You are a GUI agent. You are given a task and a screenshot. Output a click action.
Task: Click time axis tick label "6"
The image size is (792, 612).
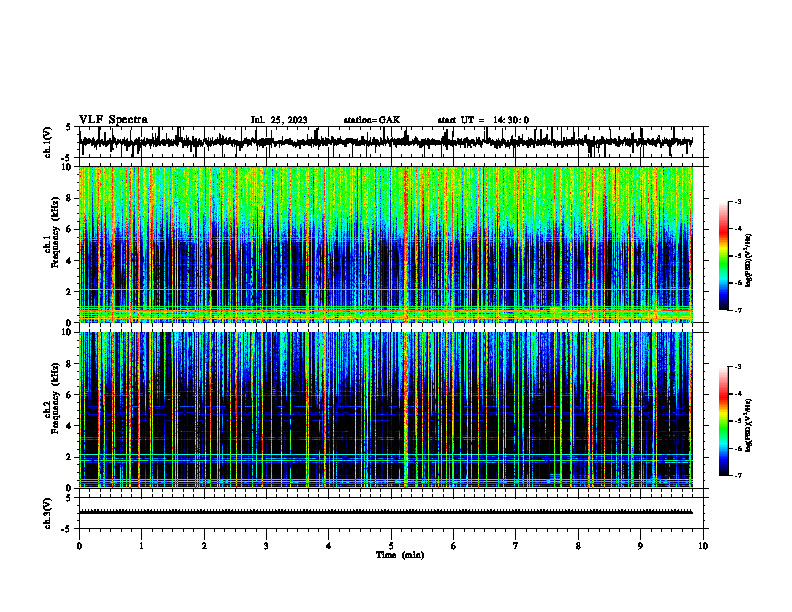[x=454, y=546]
